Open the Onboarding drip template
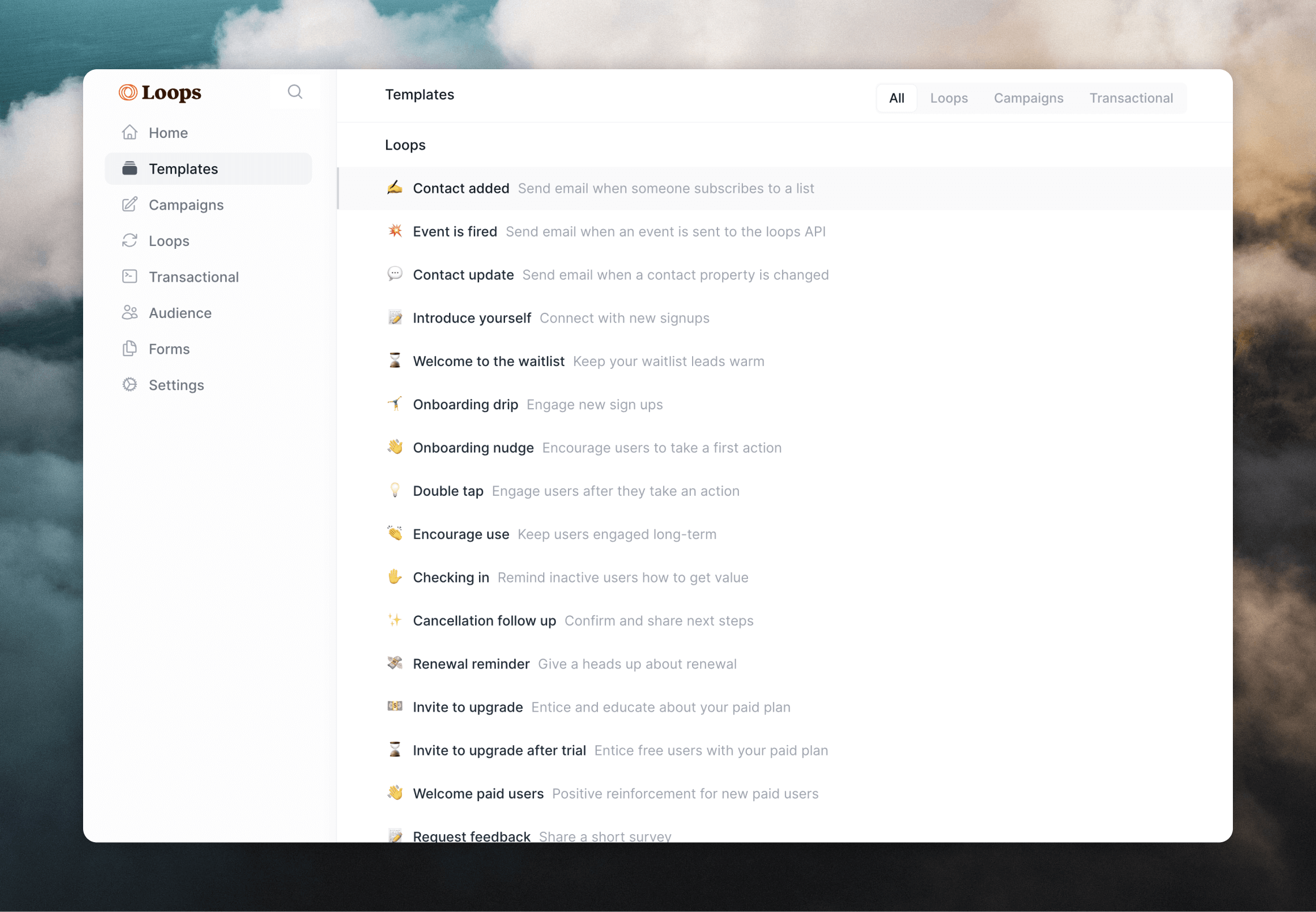 pos(785,405)
